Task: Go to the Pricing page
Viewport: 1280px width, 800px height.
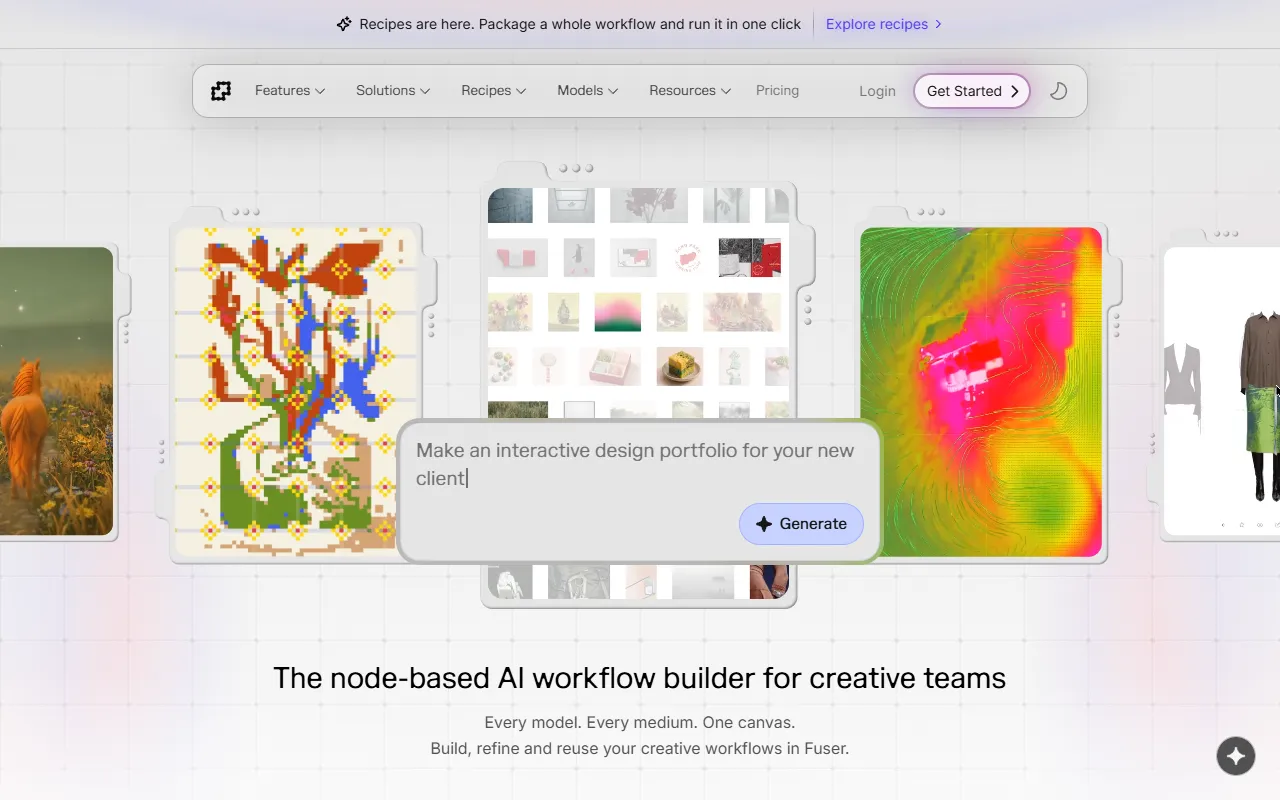Action: [777, 90]
